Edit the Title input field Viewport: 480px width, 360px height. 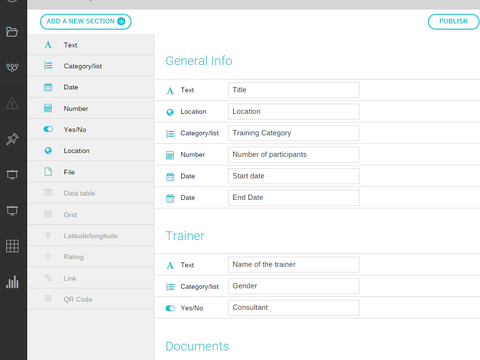294,90
